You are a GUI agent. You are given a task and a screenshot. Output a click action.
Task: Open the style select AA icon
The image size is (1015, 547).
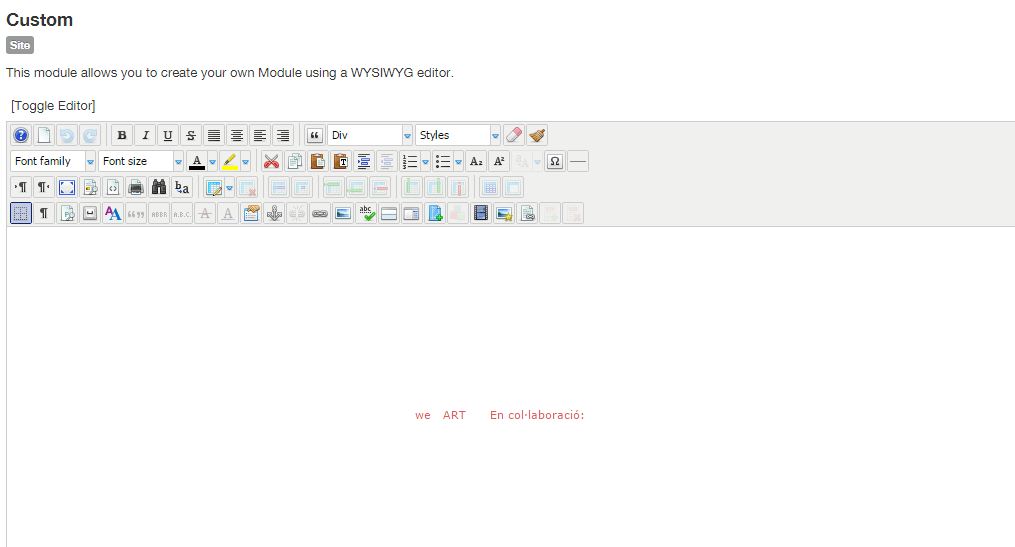(113, 214)
